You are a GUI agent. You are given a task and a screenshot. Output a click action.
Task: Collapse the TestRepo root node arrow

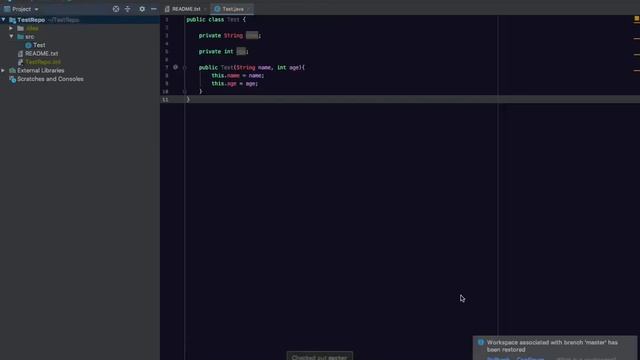pos(4,20)
